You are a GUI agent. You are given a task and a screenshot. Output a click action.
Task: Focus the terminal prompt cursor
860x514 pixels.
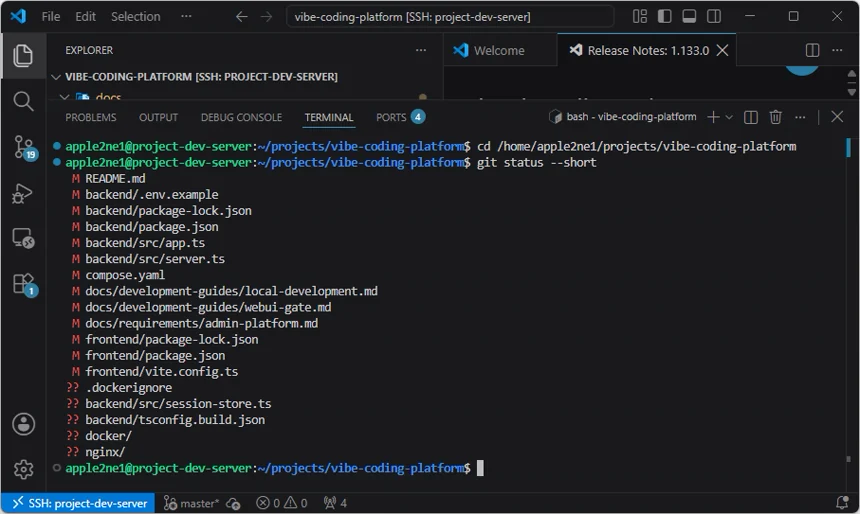tap(480, 468)
